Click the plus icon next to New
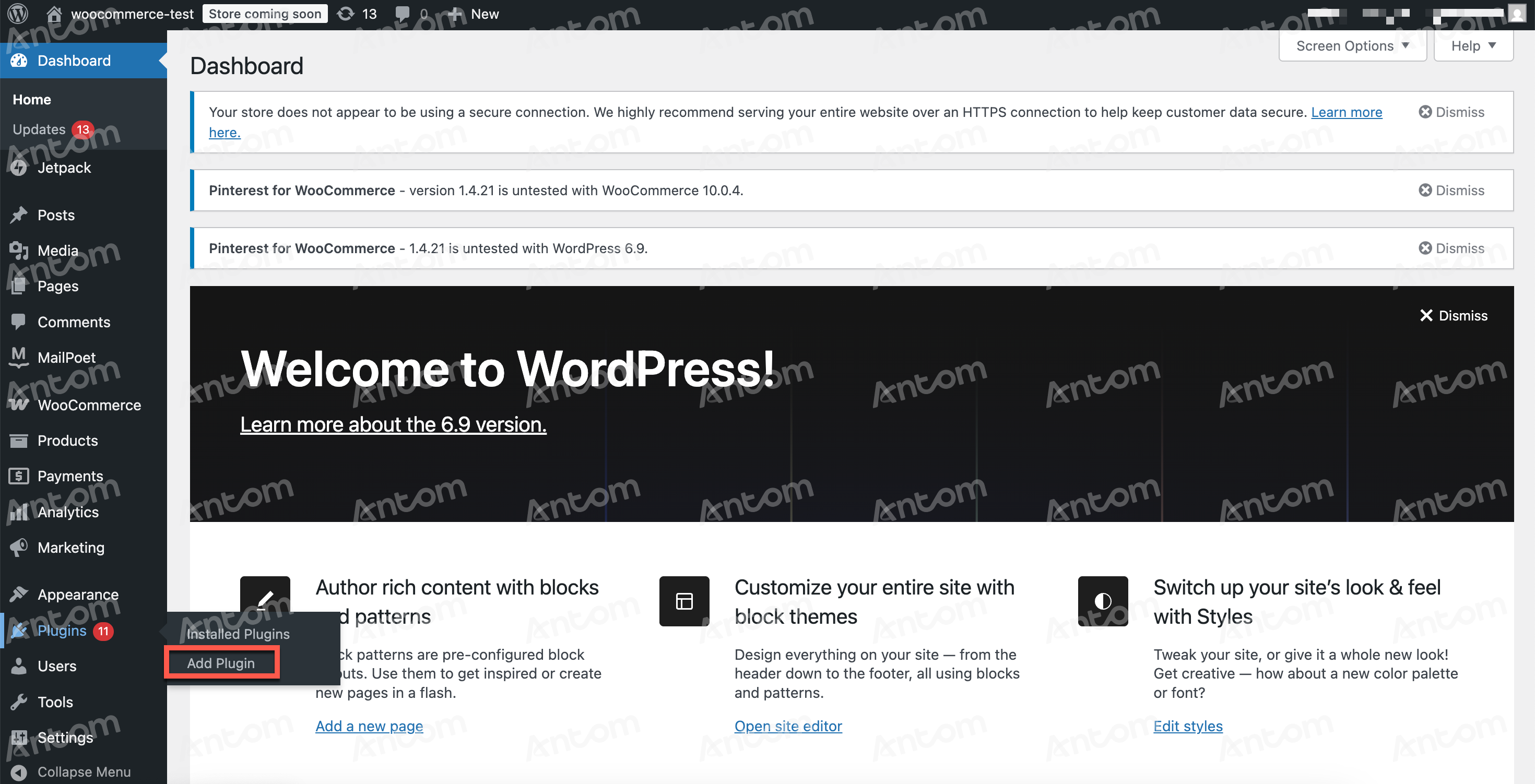Screen dimensions: 1535x784 tap(455, 14)
